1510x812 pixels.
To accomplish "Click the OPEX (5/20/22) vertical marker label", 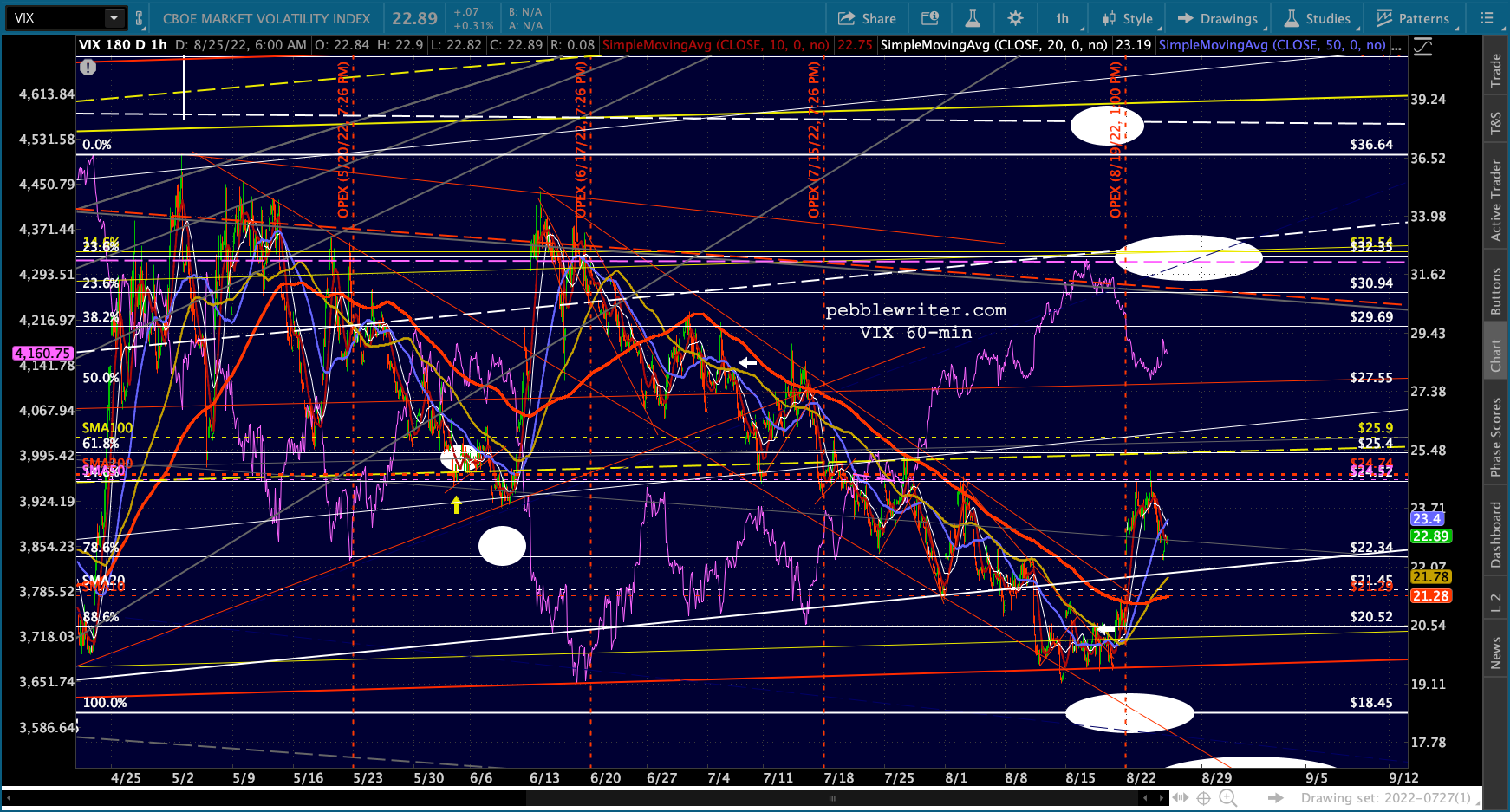I will pos(343,139).
